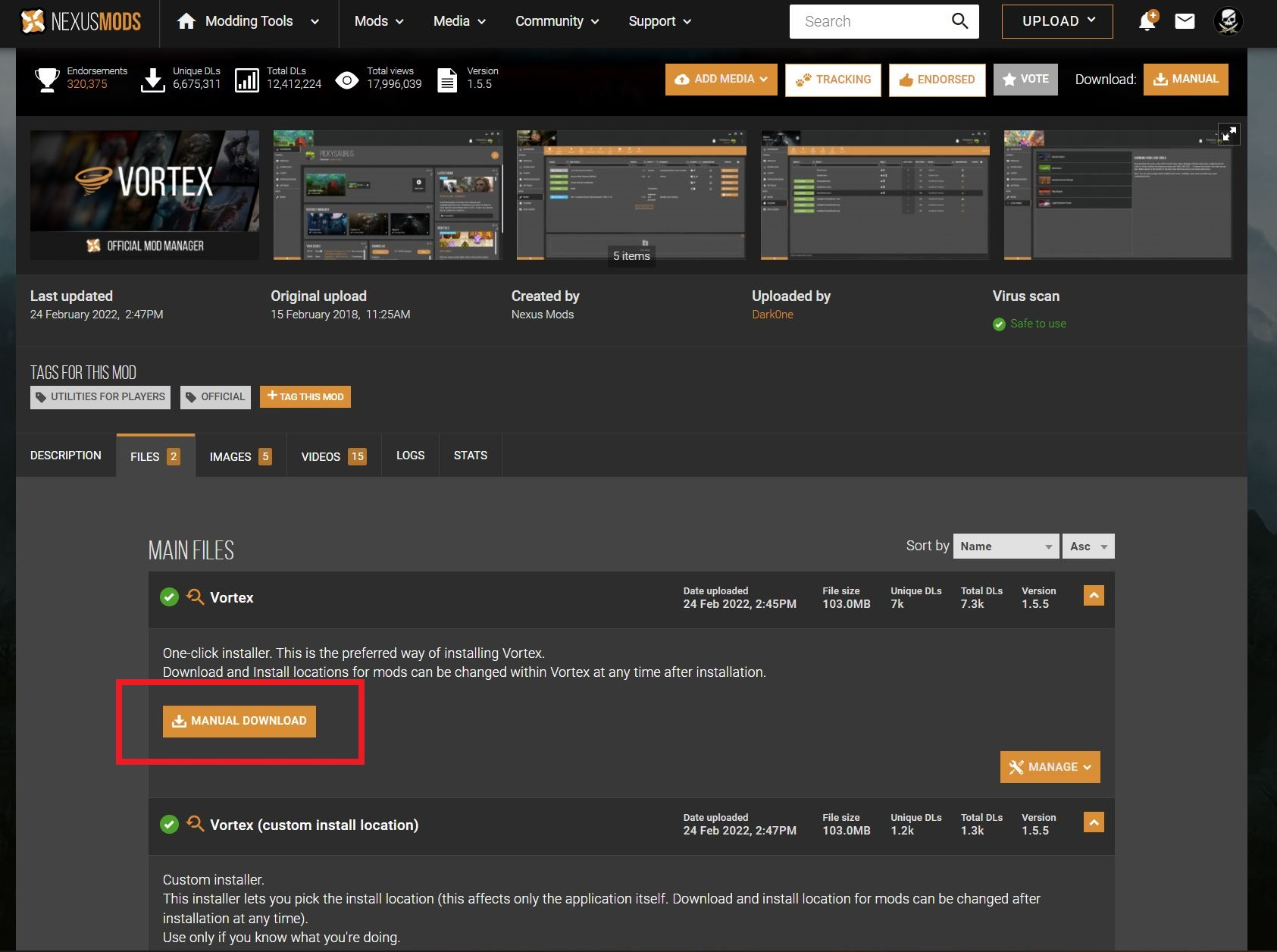Screen dimensions: 1277x952
Task: Click the Nexus Mods logo
Action: click(80, 21)
